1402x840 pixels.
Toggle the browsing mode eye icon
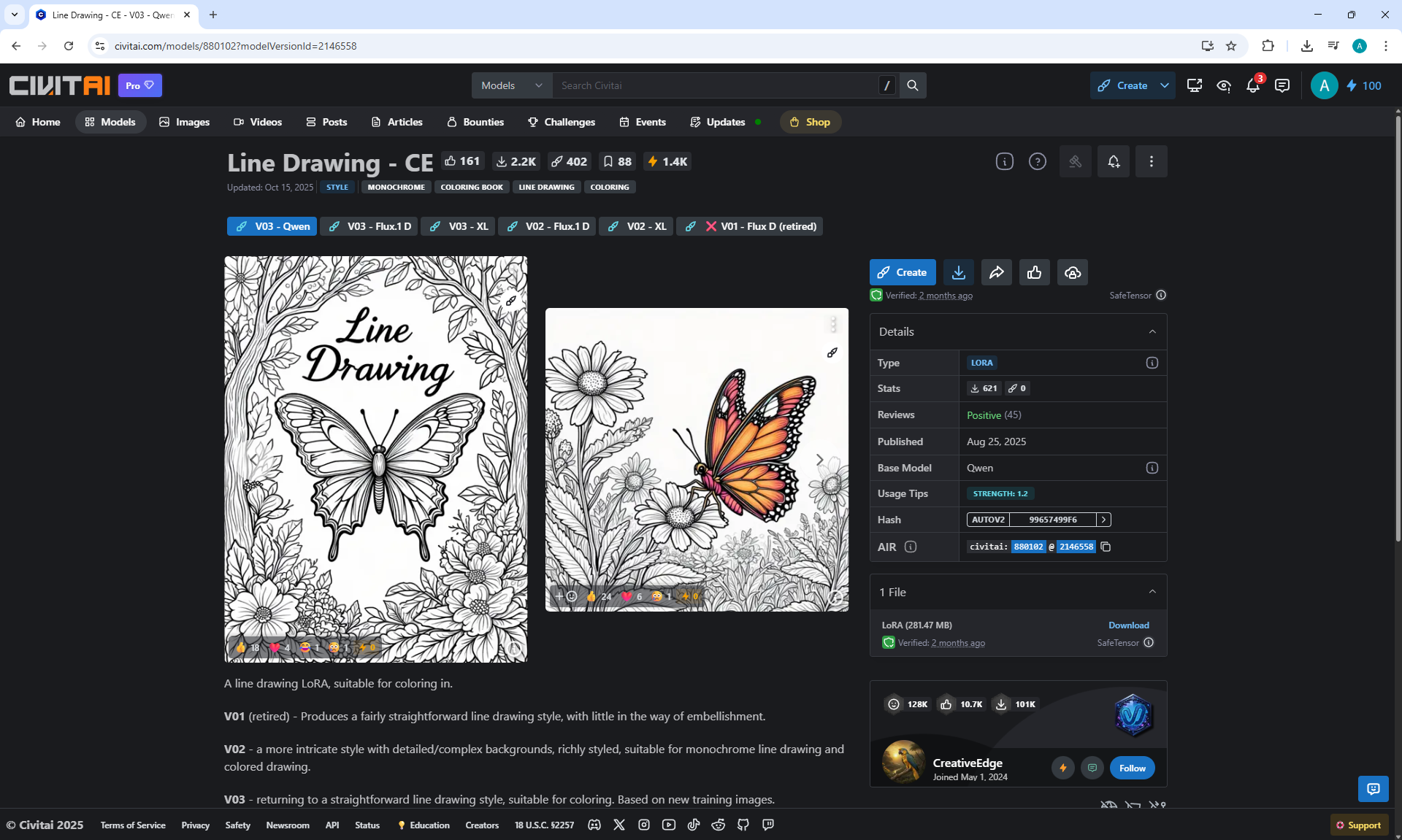(x=1224, y=85)
